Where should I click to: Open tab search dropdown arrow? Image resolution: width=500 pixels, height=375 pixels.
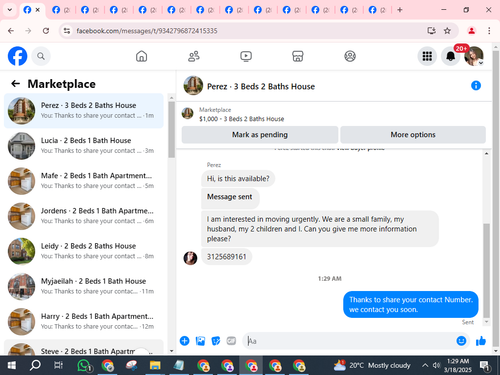coord(10,10)
